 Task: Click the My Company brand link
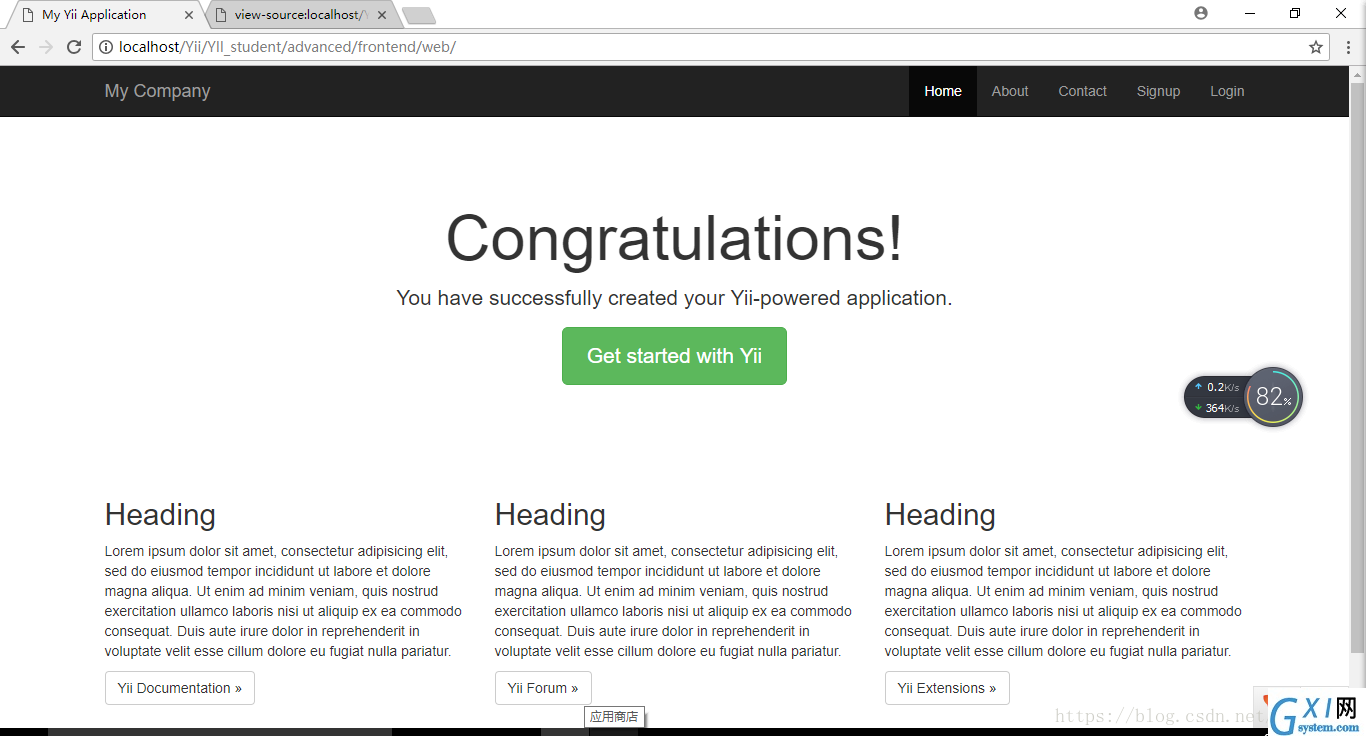157,91
